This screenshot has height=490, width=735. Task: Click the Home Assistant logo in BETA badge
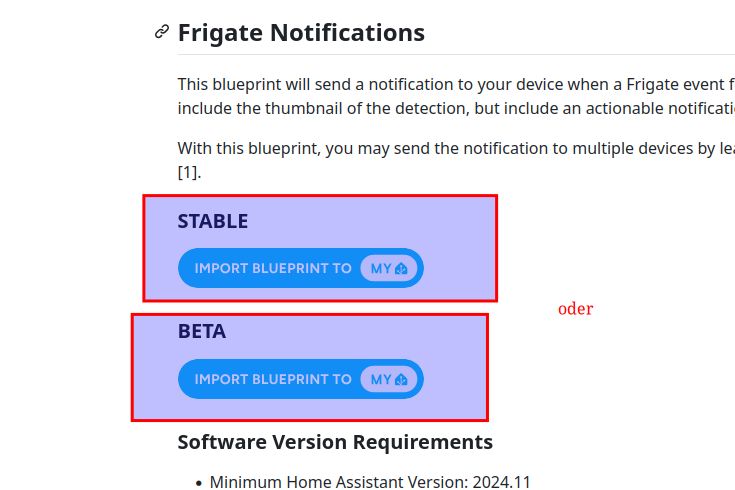402,380
